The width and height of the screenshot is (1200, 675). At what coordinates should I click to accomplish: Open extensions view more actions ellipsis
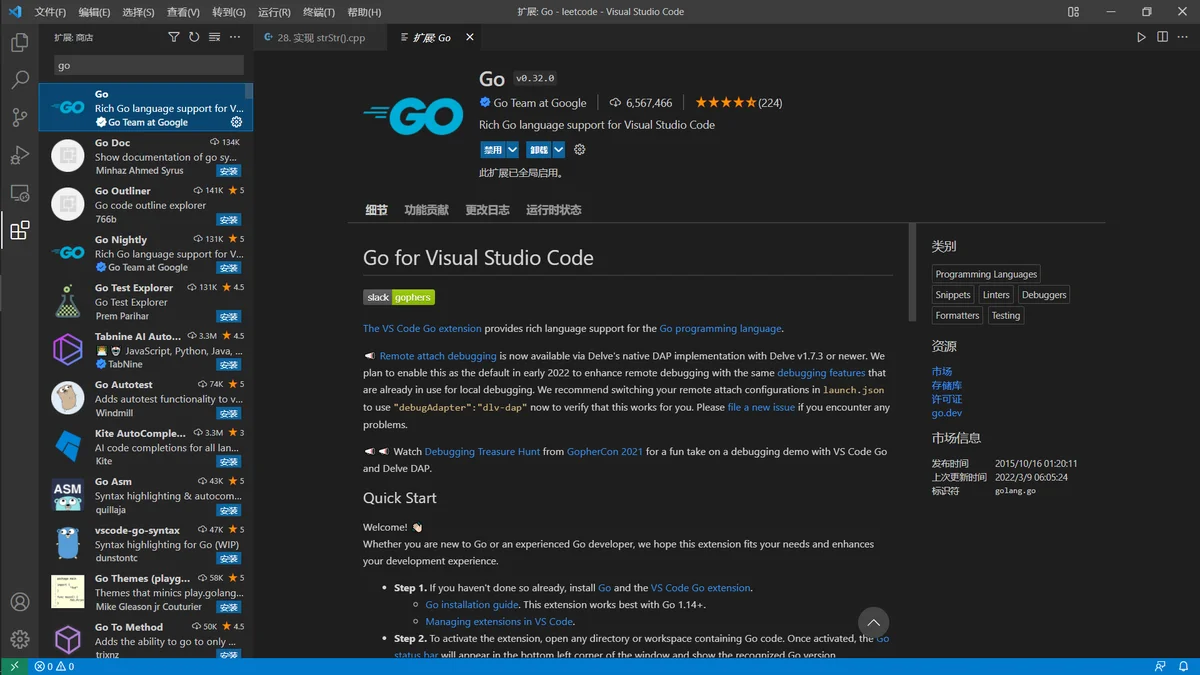(x=235, y=37)
